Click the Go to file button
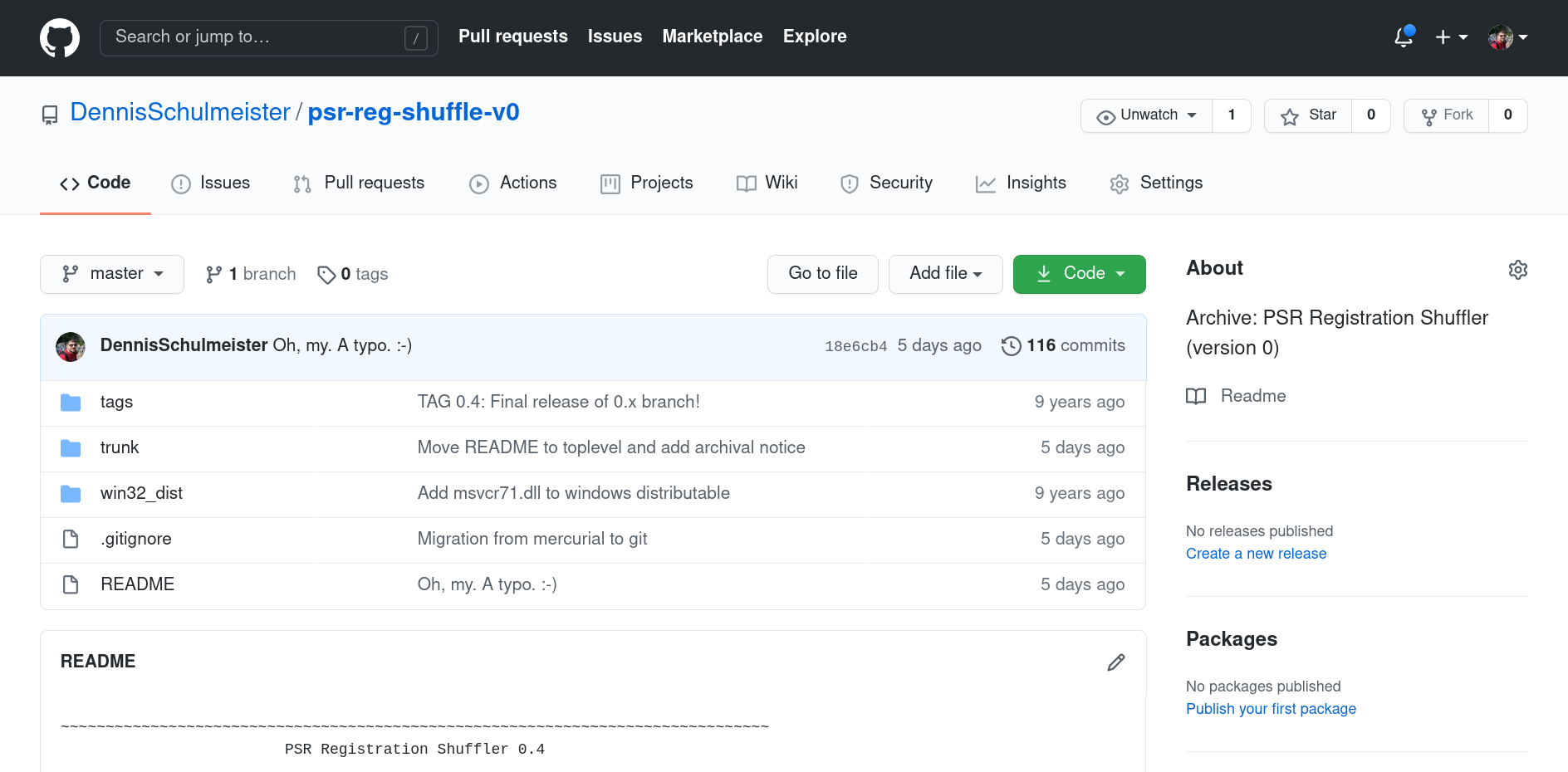 [x=823, y=274]
